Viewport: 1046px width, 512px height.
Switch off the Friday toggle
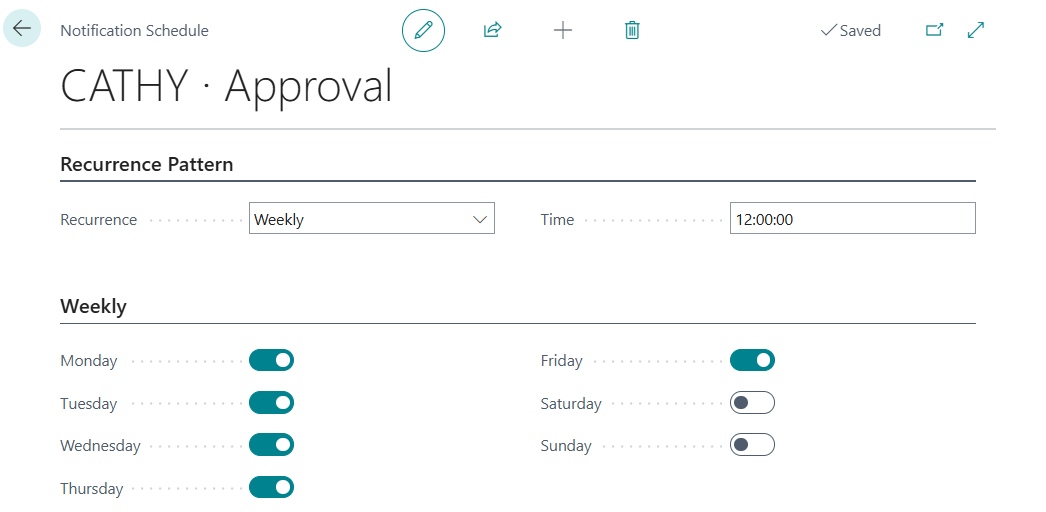(752, 360)
